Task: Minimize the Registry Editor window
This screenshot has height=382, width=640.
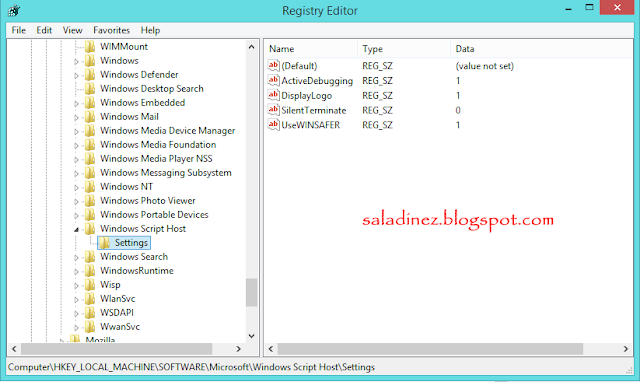Action: tap(568, 8)
